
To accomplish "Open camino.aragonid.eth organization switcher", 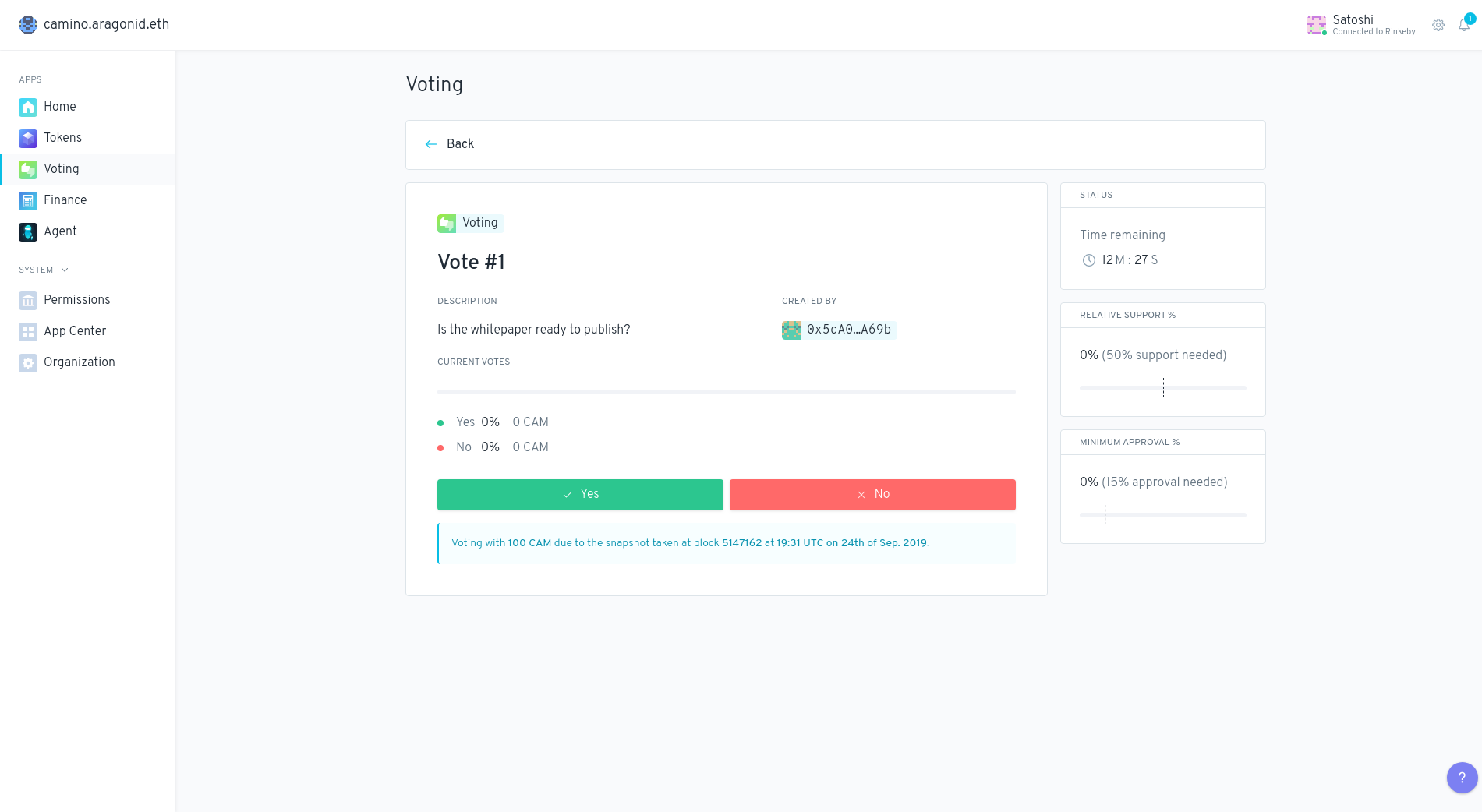I will tap(94, 24).
